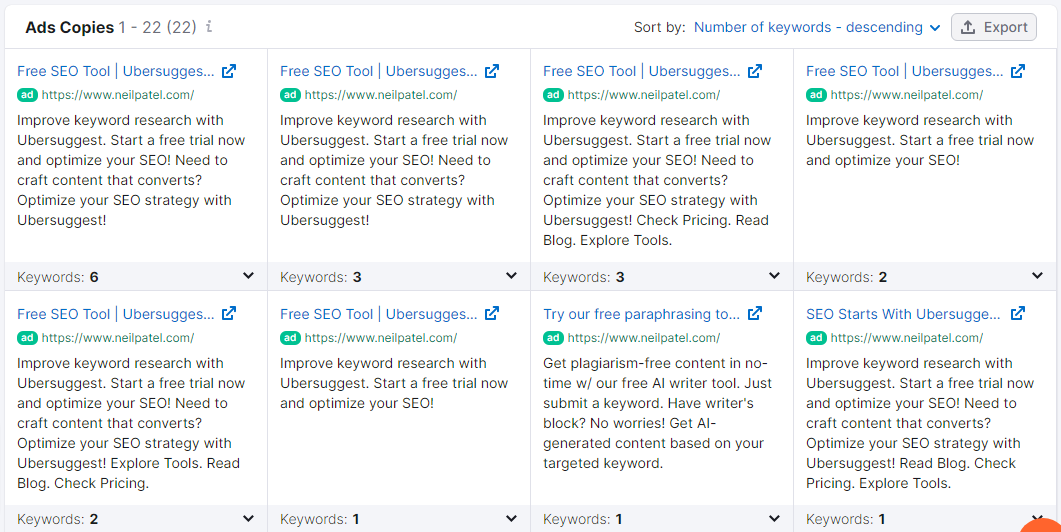The height and width of the screenshot is (532, 1061).
Task: Open Sort by dropdown showing Number of keywords
Action: click(817, 28)
